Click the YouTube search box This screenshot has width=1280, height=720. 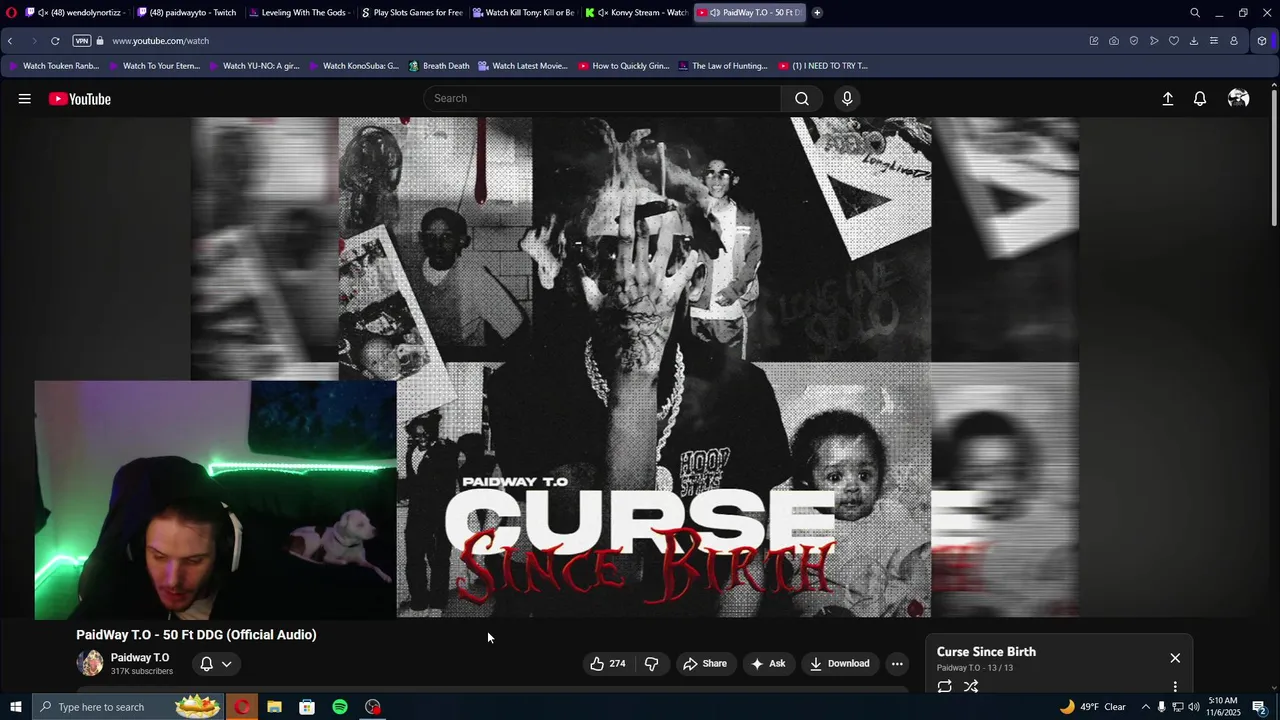pos(602,98)
